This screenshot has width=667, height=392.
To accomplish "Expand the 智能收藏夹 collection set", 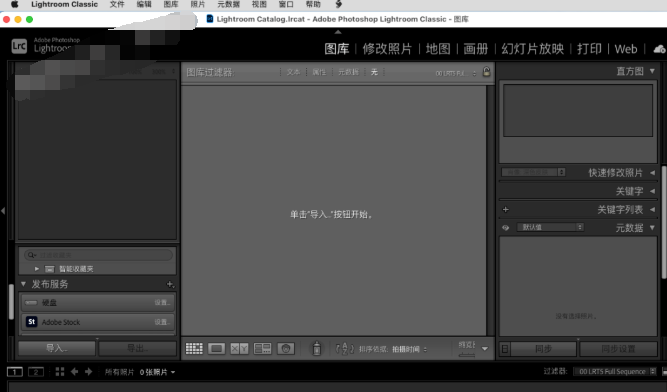I will tap(37, 269).
